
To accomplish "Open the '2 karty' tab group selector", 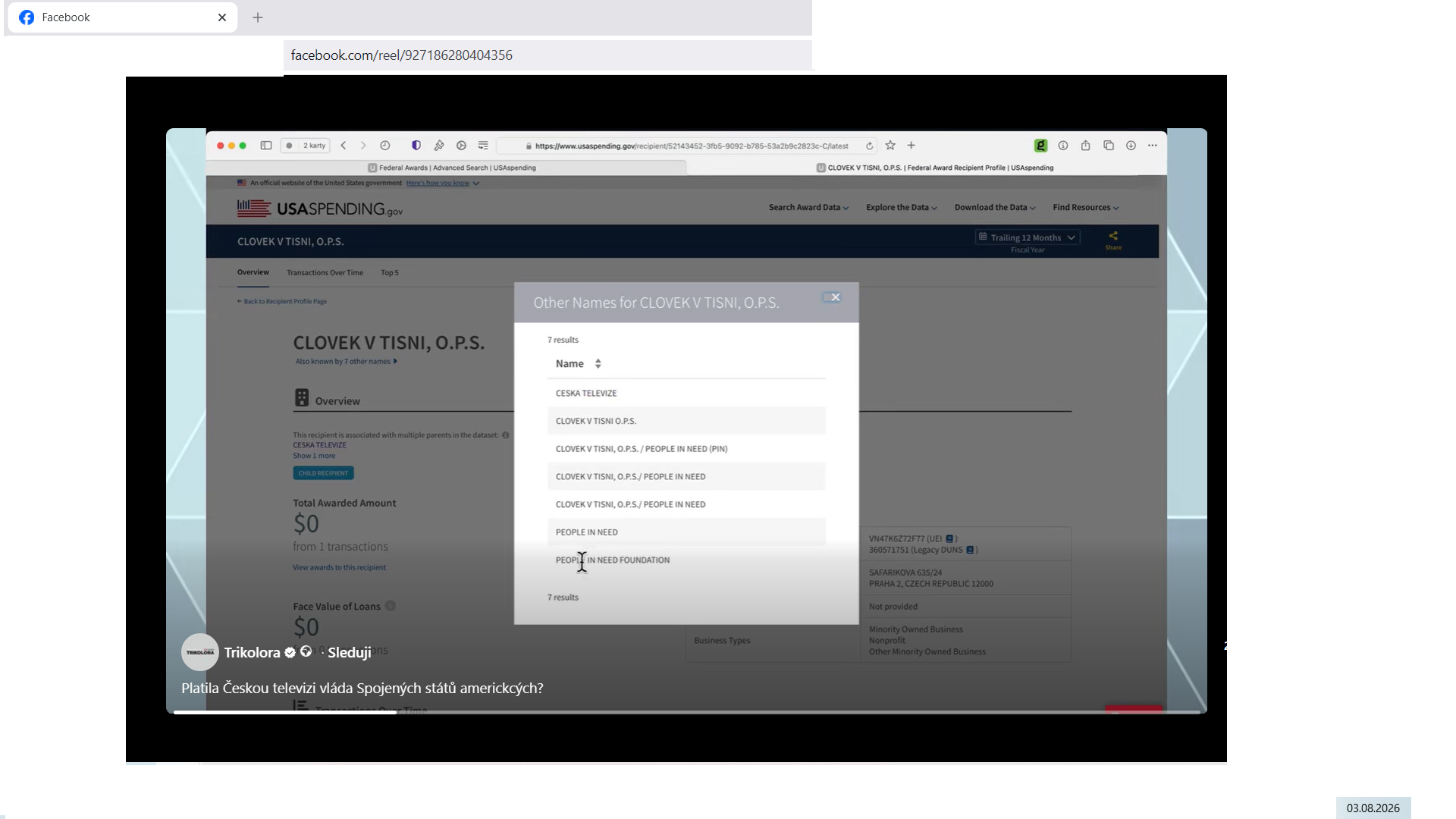I will tap(306, 146).
